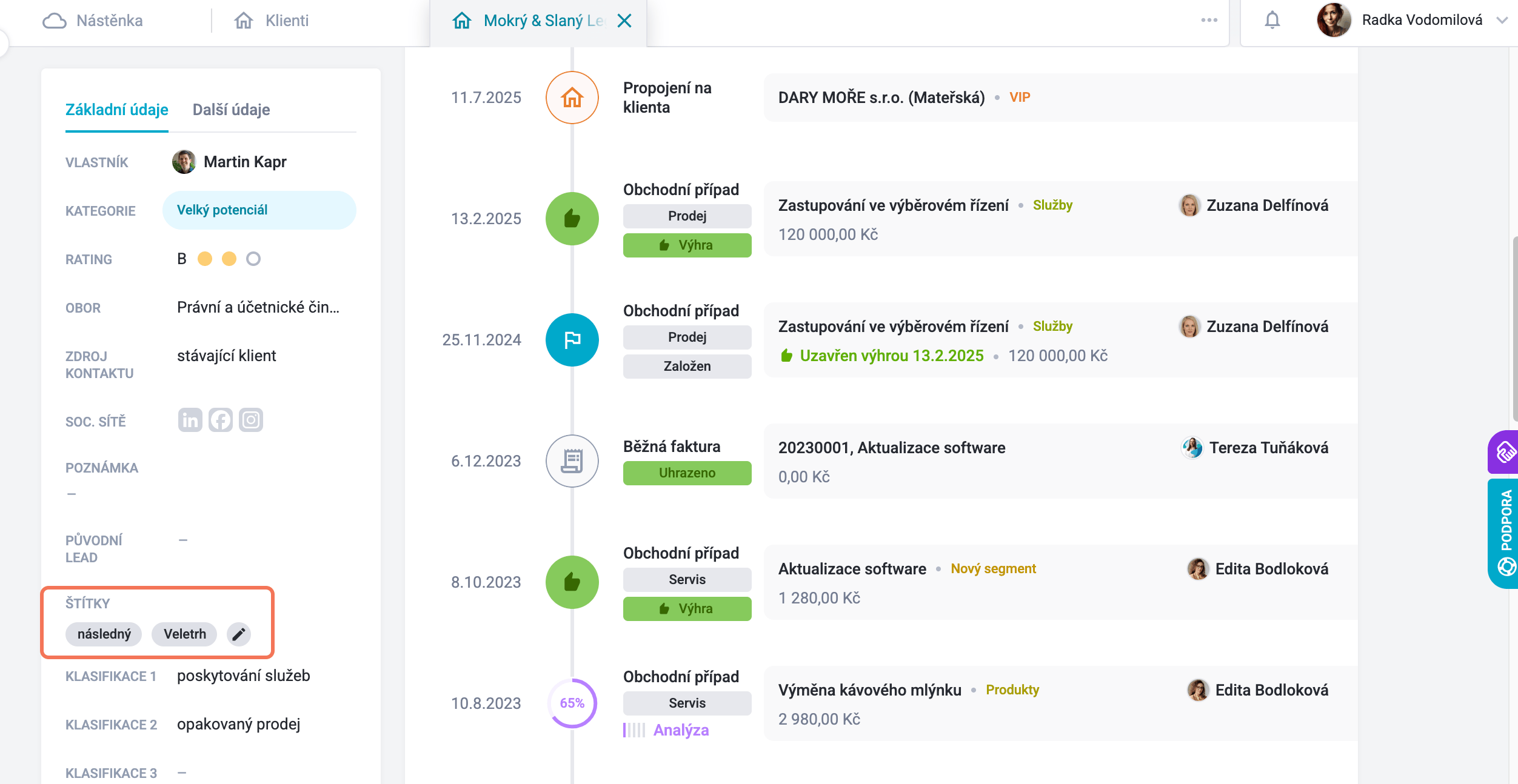Open the Velký potenciál category selector

pyautogui.click(x=259, y=210)
